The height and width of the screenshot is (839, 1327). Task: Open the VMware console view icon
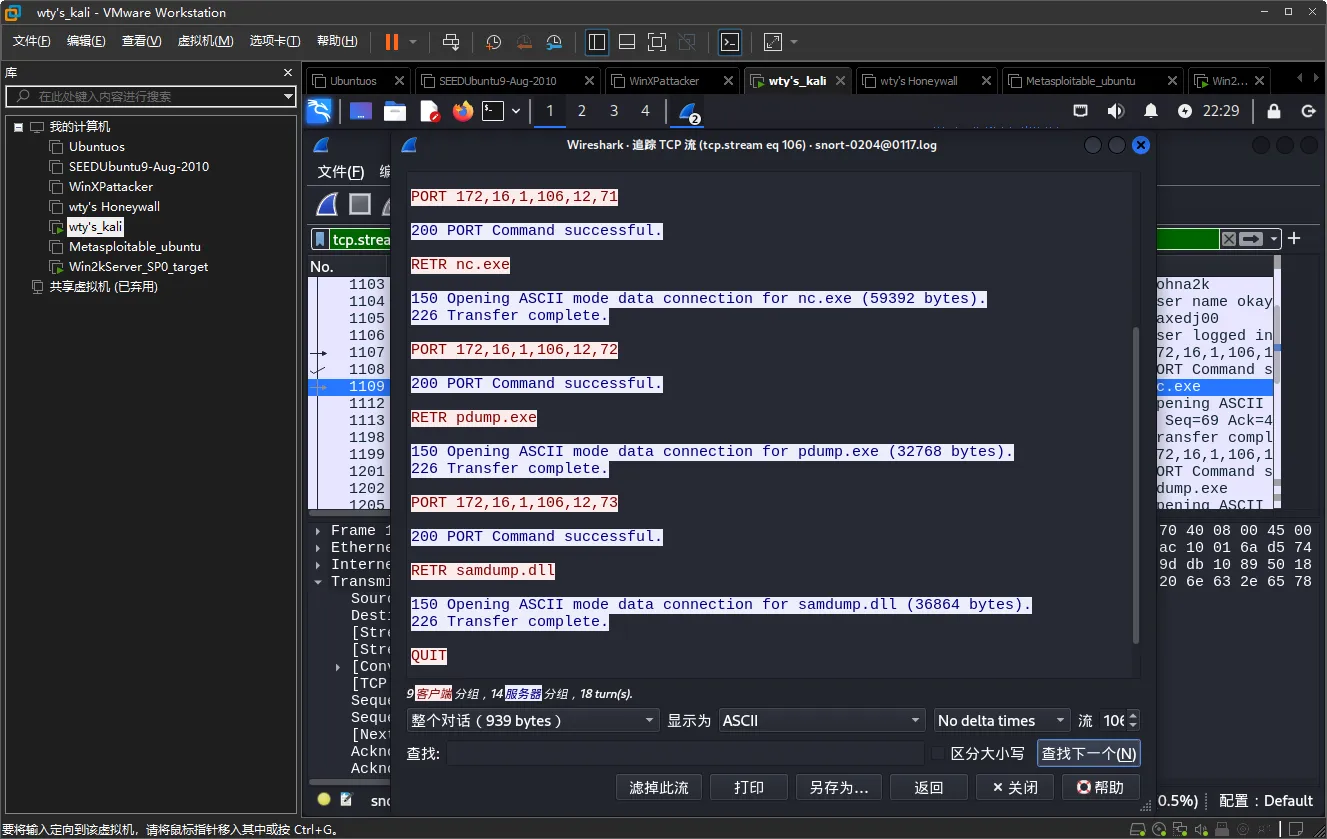click(x=731, y=42)
